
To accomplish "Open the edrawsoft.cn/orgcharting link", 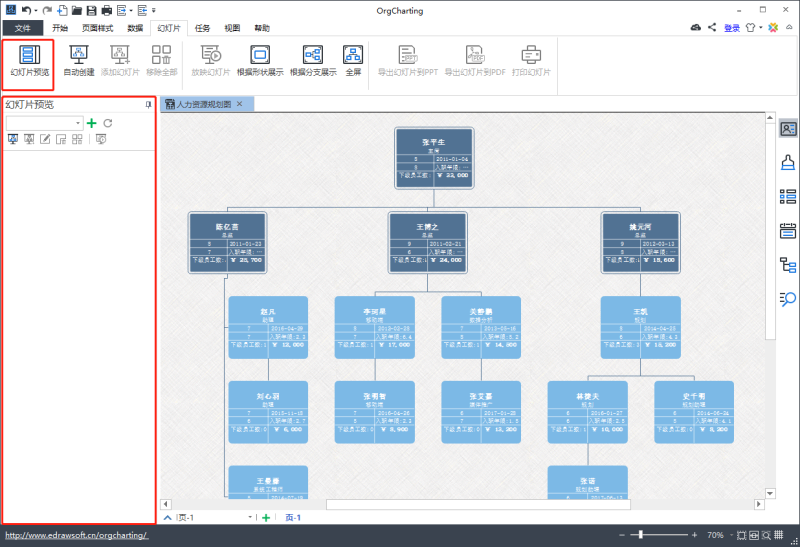I will pos(76,535).
